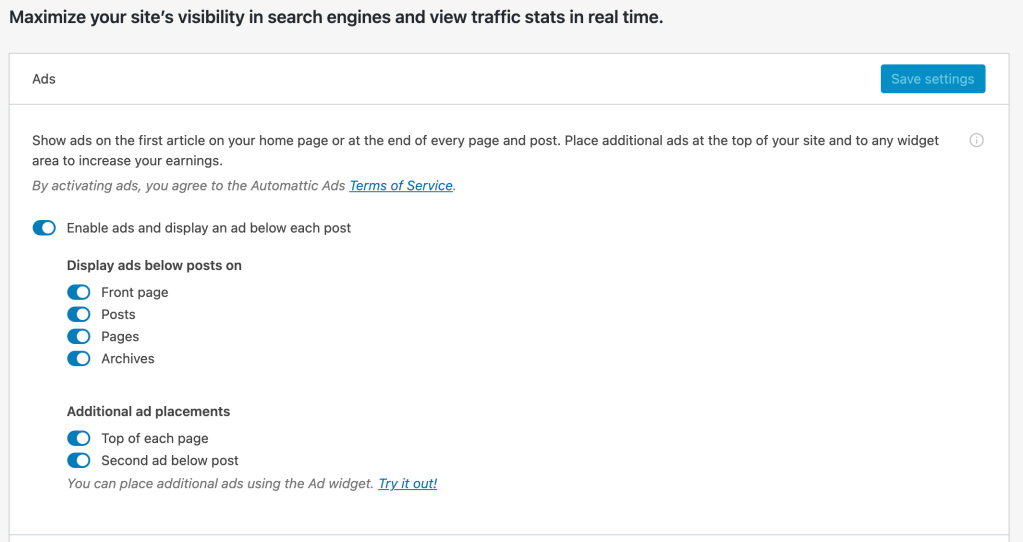Follow the 'Try it out!' link
This screenshot has width=1023, height=542.
coord(407,484)
